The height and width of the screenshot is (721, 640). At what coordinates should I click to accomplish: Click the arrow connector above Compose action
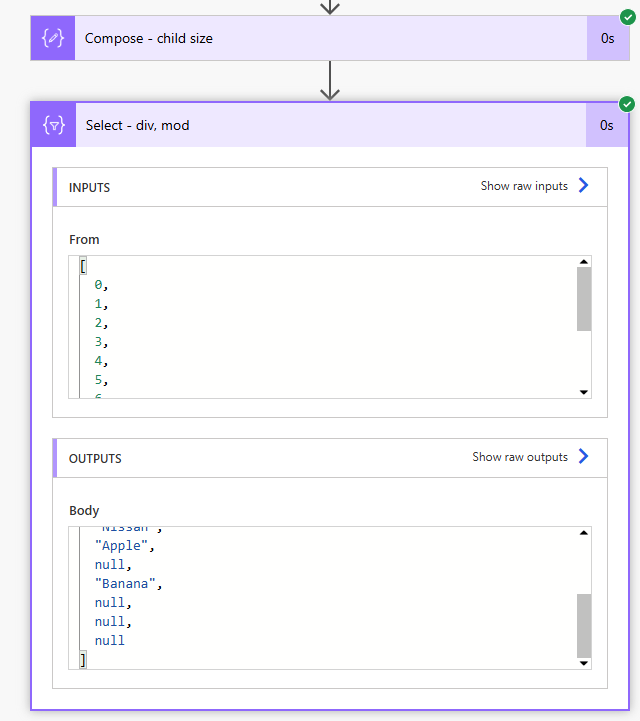(x=330, y=7)
